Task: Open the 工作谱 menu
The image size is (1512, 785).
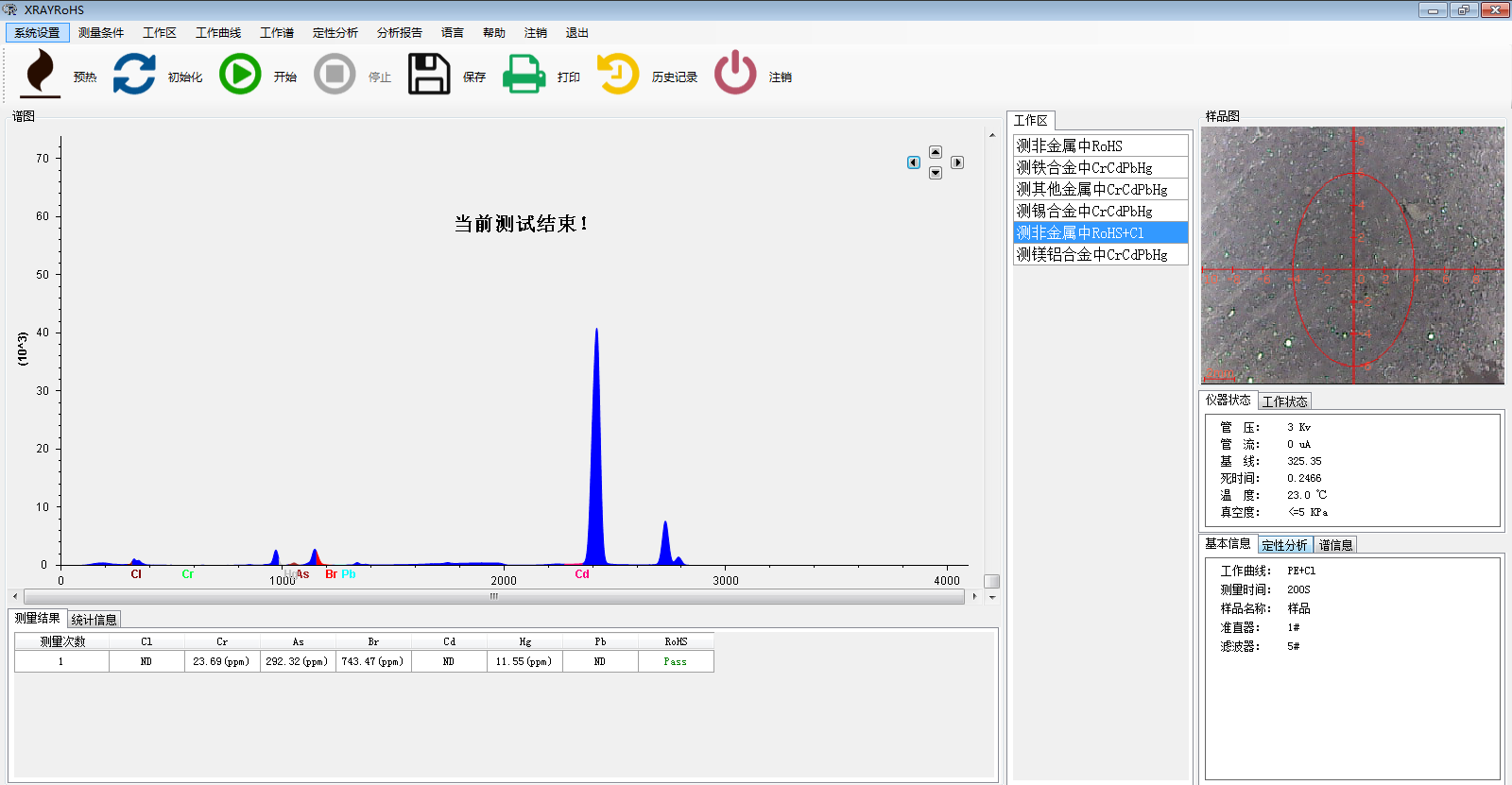Action: point(277,32)
